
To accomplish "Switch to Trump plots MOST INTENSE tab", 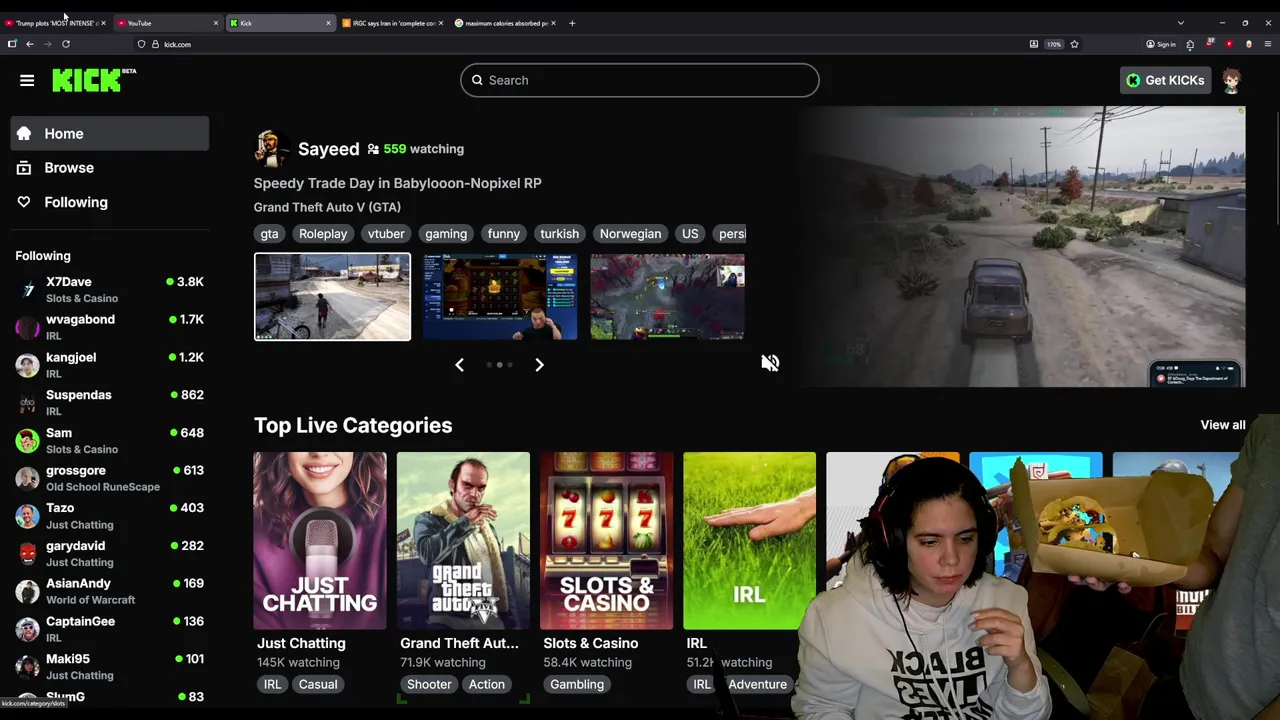I will point(55,23).
